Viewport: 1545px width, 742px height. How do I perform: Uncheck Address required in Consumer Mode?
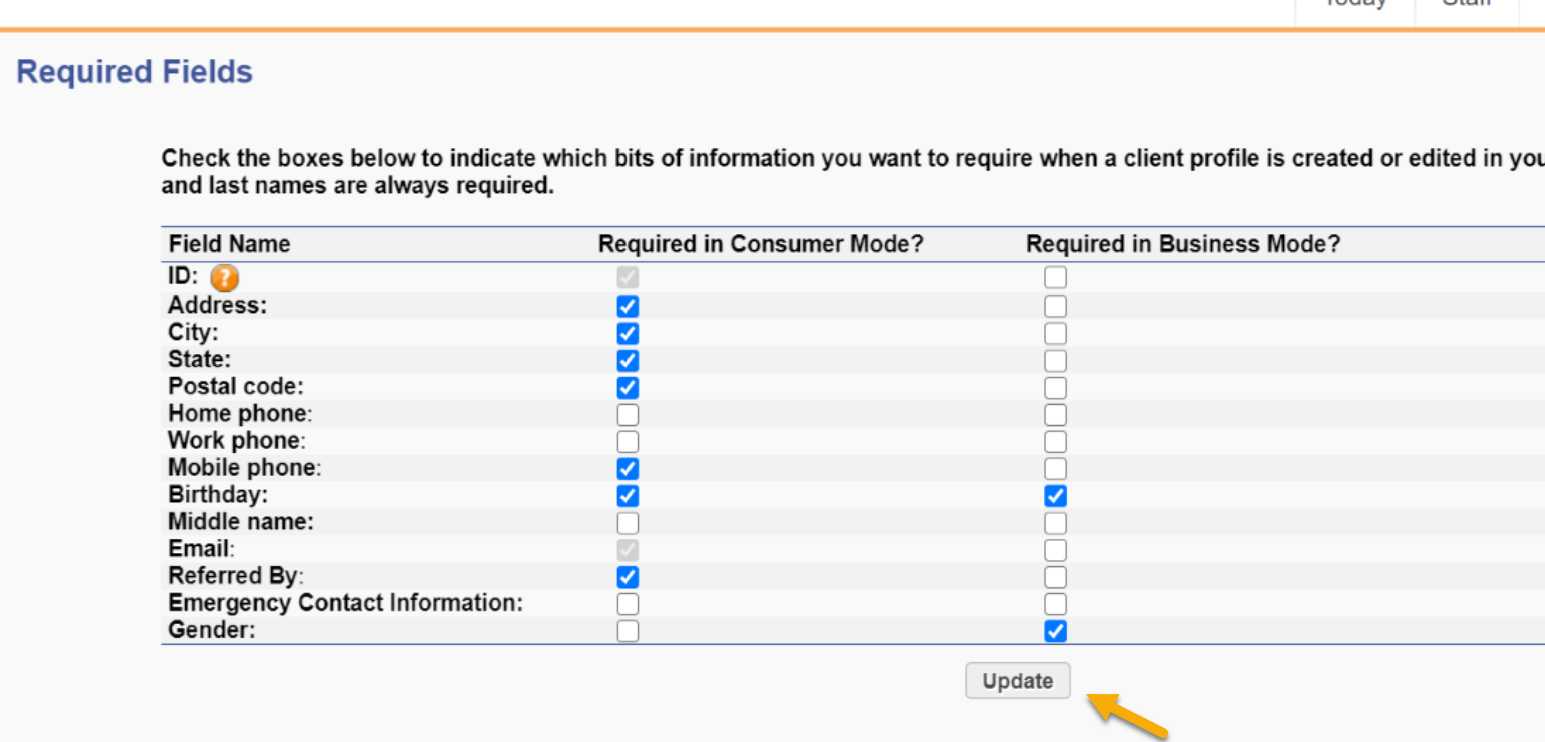tap(628, 306)
